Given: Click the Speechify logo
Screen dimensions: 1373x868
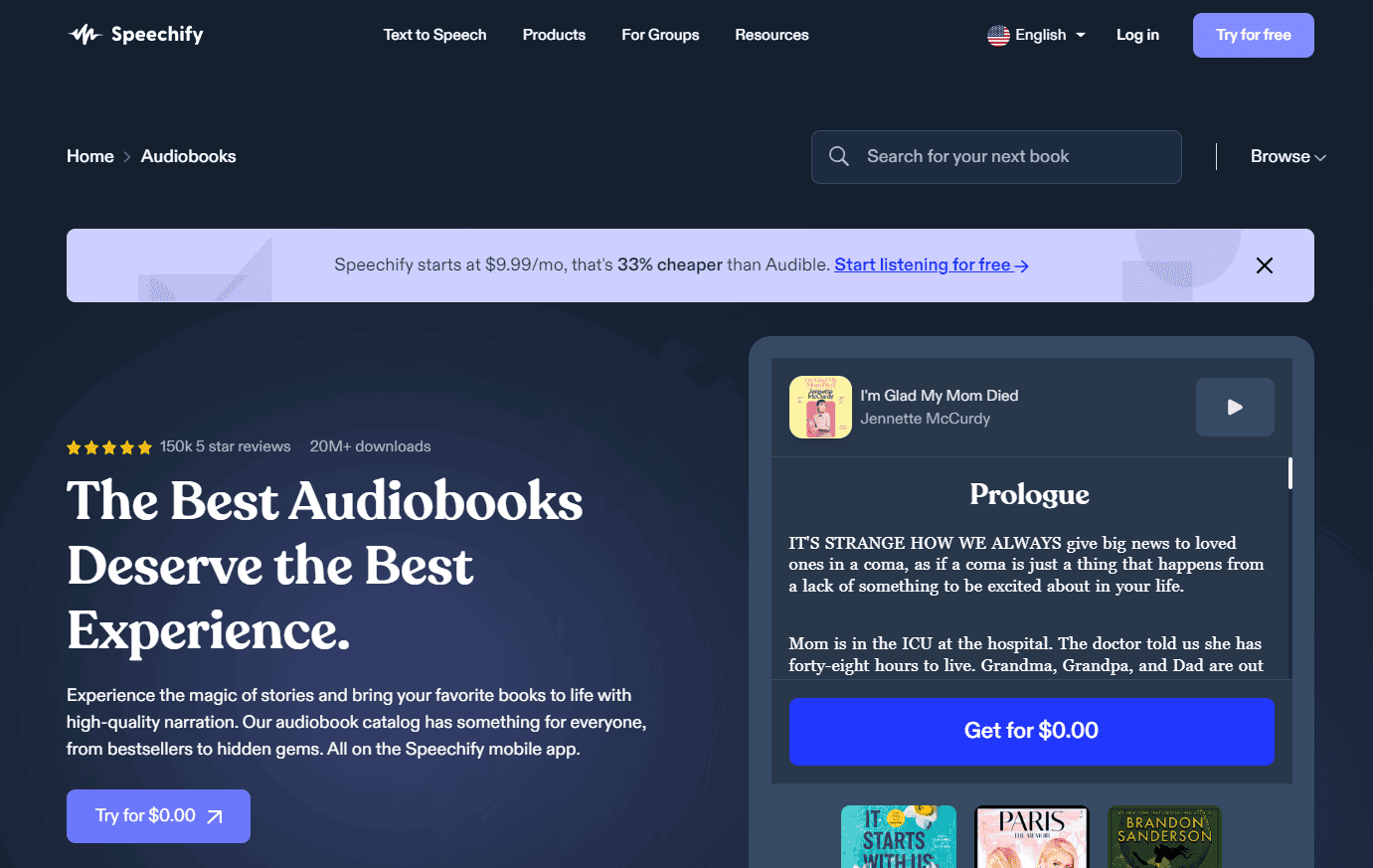Looking at the screenshot, I should (135, 35).
